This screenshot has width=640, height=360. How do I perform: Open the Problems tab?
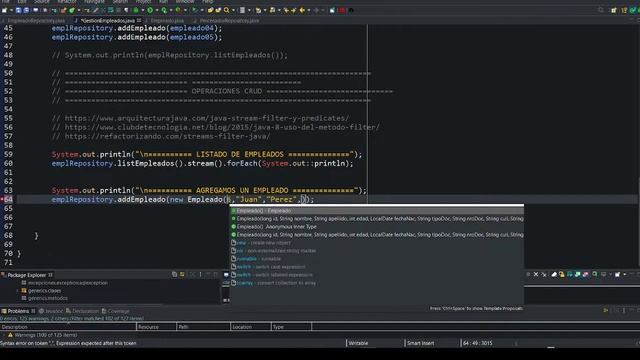(x=18, y=311)
